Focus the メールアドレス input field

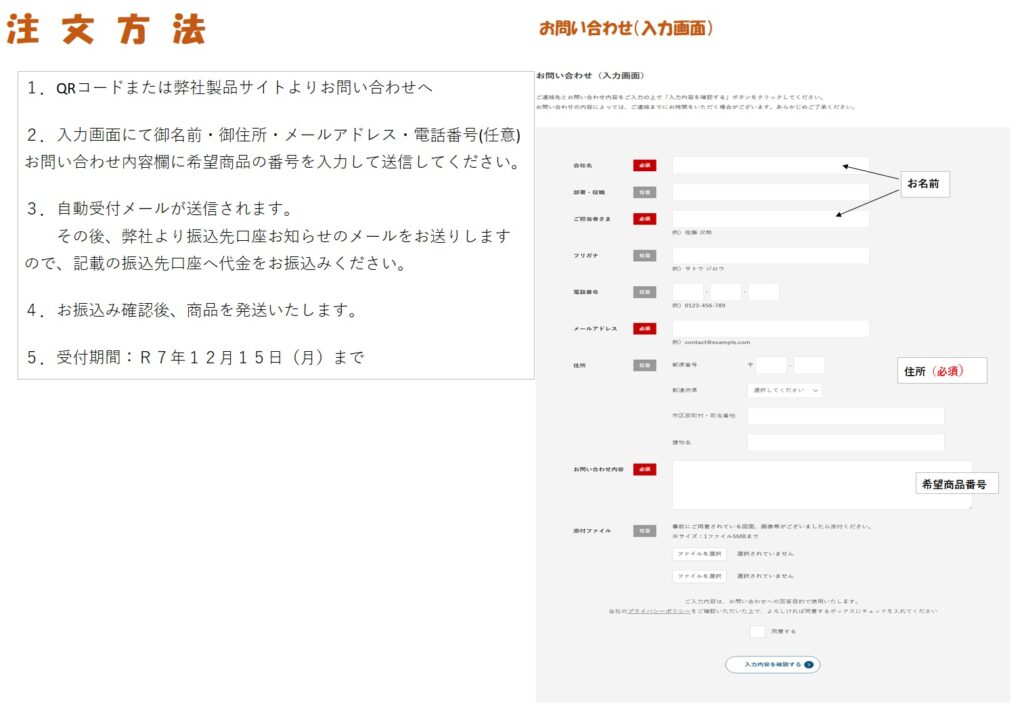[x=770, y=328]
